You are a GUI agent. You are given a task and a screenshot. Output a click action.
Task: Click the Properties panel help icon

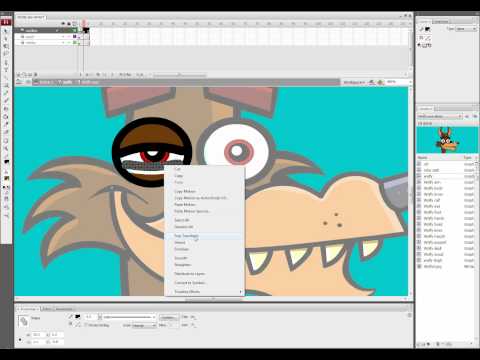tap(409, 315)
